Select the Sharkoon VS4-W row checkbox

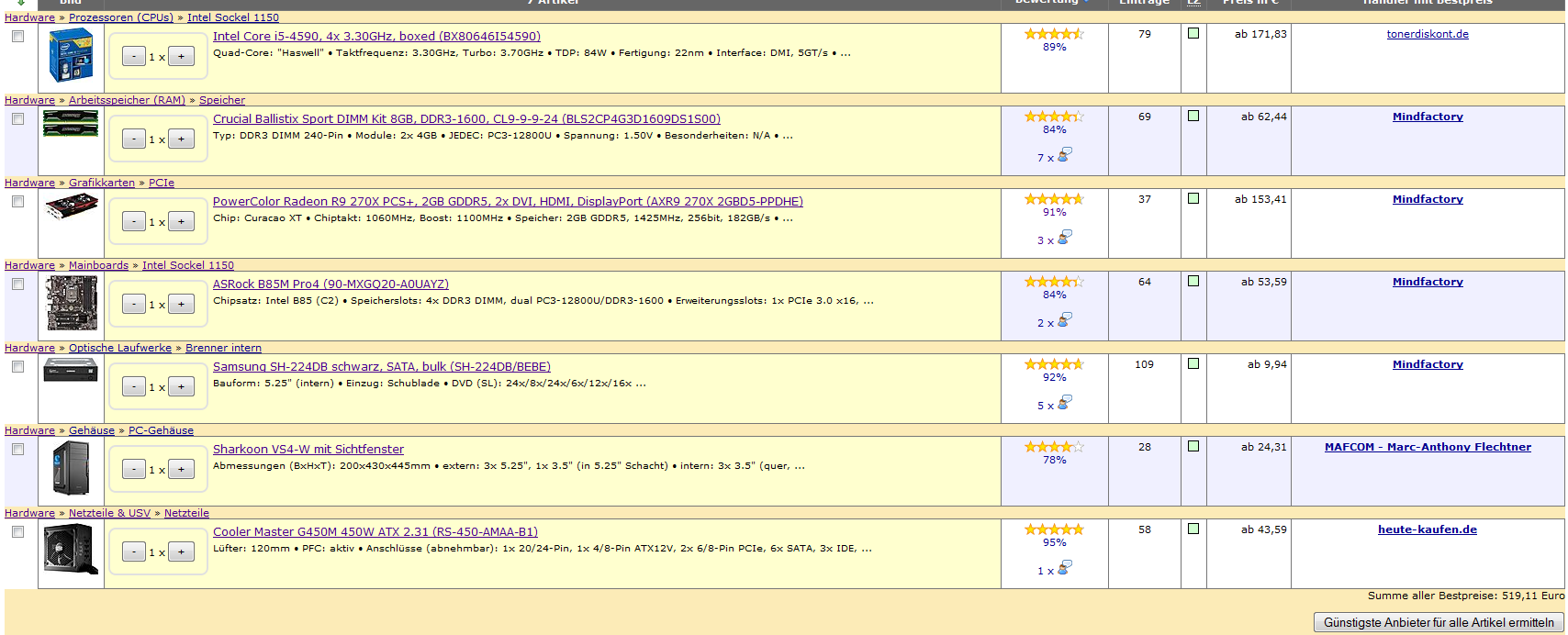[17, 450]
